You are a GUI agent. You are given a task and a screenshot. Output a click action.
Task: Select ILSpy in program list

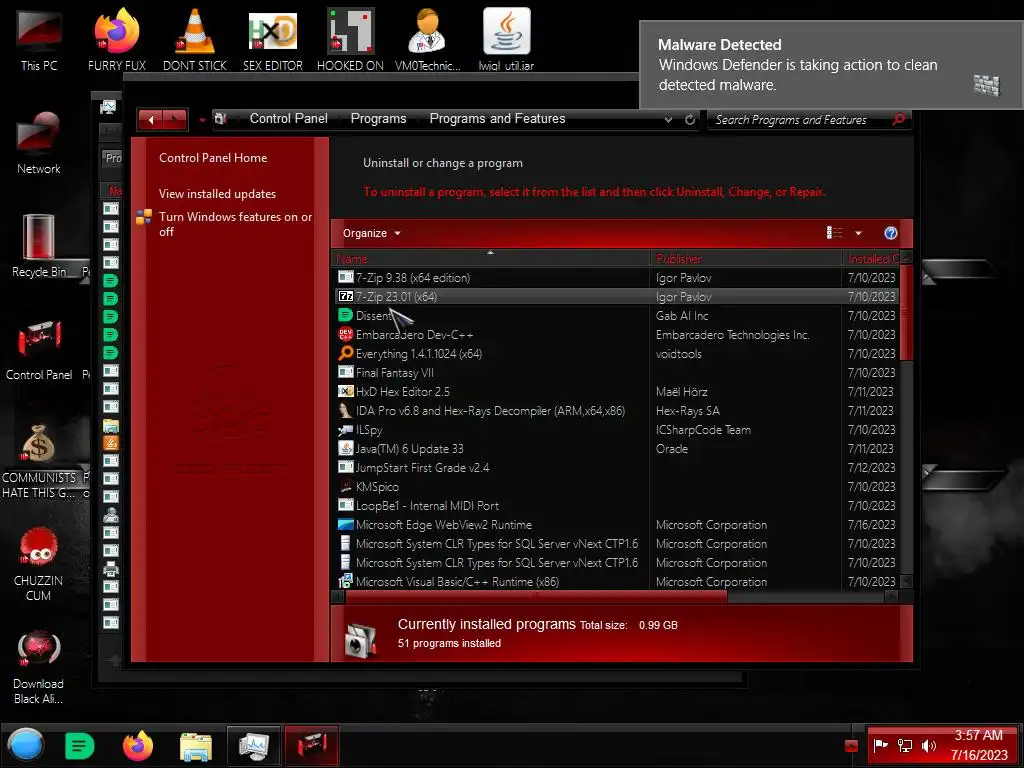(615, 430)
